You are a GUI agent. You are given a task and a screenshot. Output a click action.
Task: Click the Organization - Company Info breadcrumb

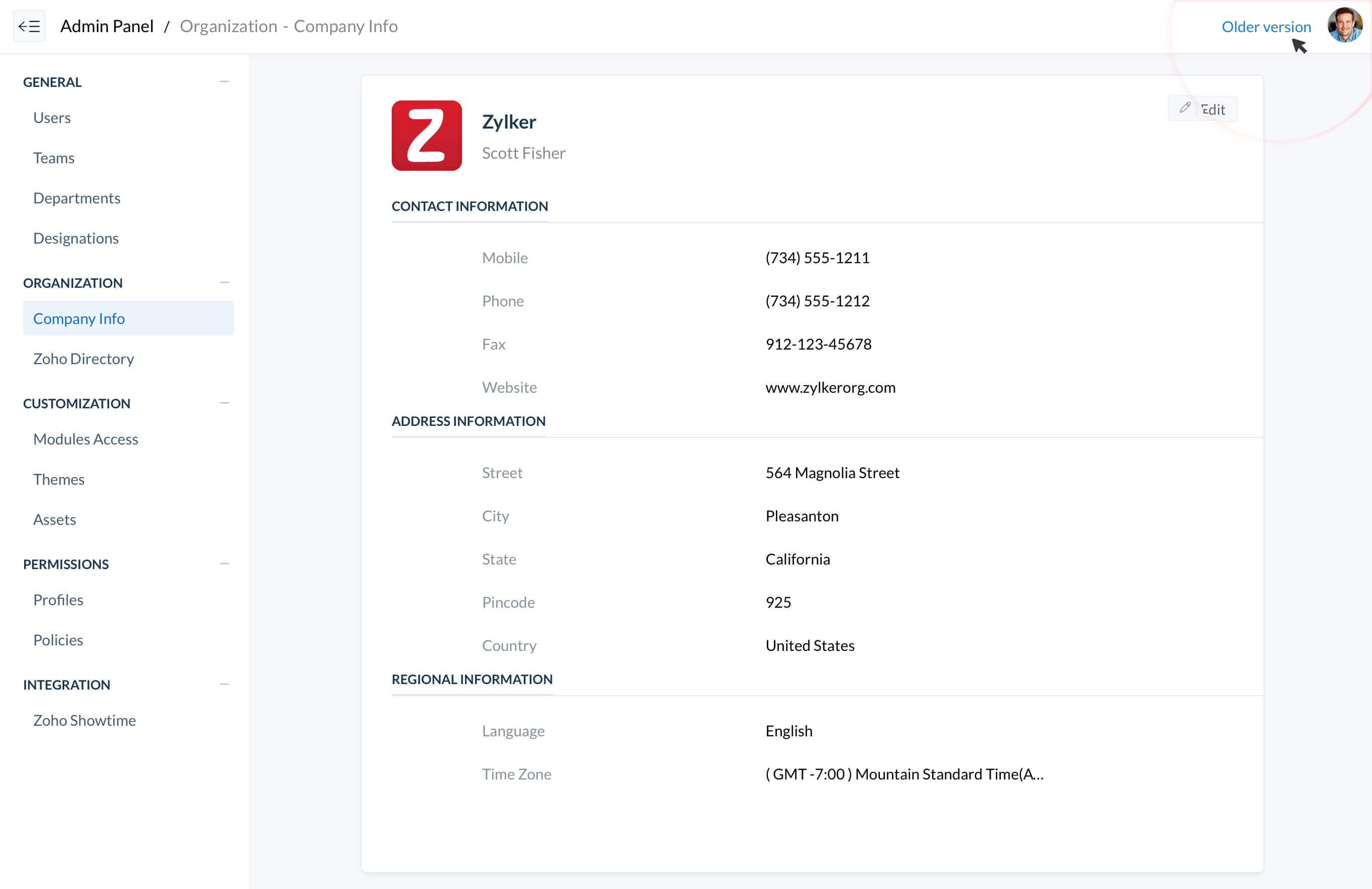[288, 26]
